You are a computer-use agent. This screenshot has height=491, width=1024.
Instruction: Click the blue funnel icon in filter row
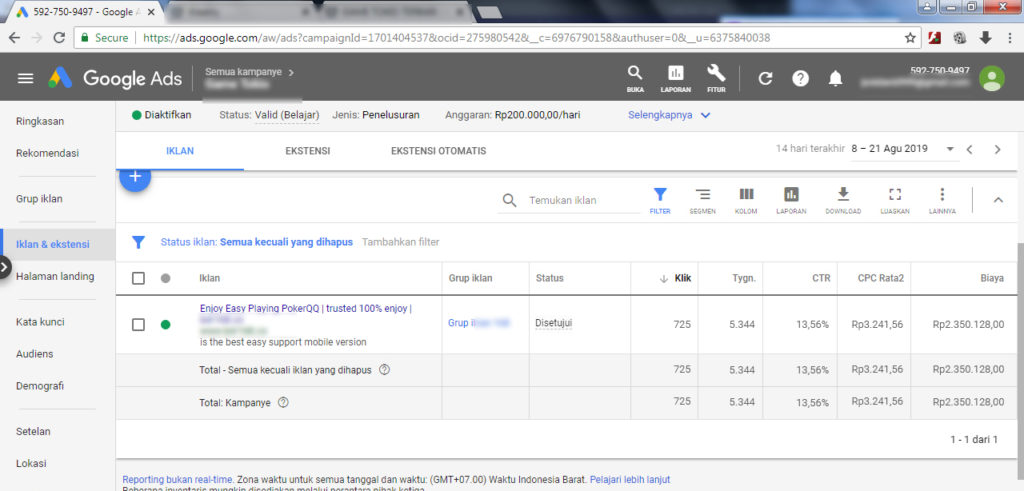point(138,242)
